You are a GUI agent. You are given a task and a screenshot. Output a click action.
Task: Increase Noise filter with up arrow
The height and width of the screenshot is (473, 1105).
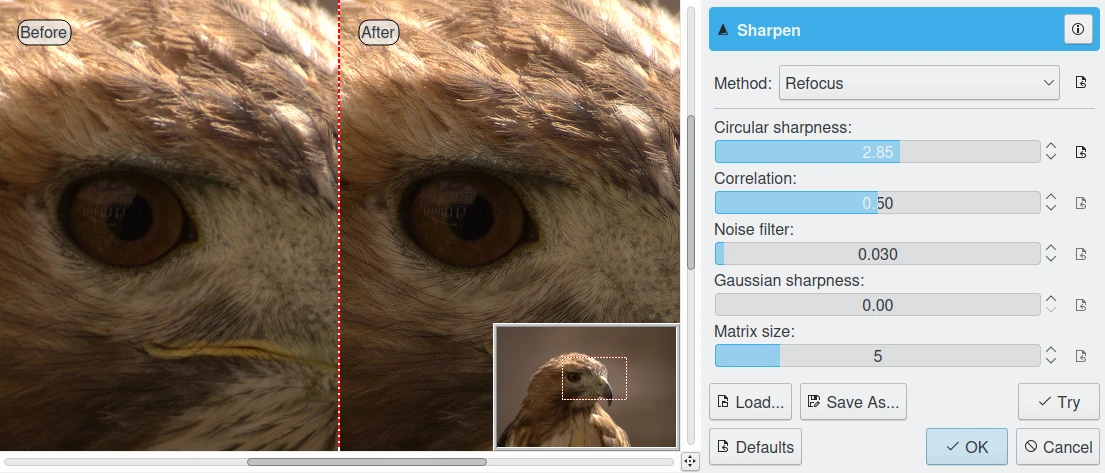click(1051, 248)
